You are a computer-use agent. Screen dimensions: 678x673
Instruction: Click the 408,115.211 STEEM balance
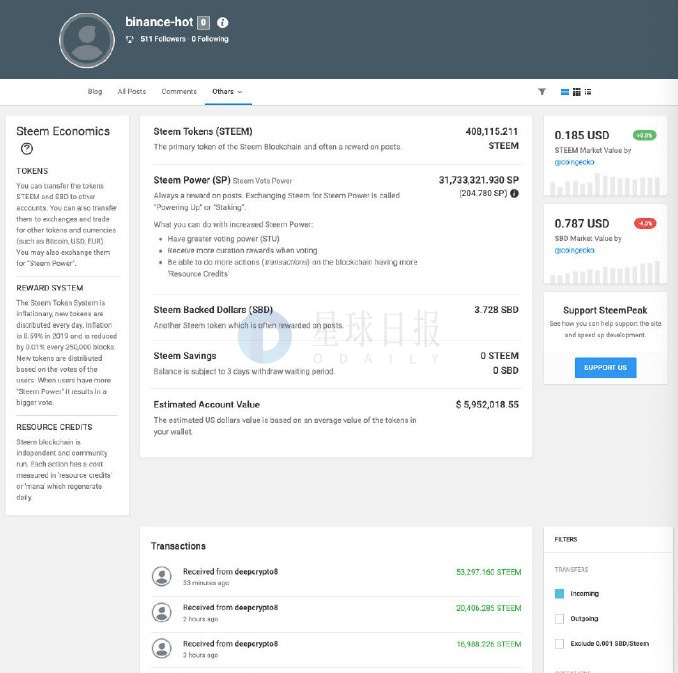pos(492,138)
